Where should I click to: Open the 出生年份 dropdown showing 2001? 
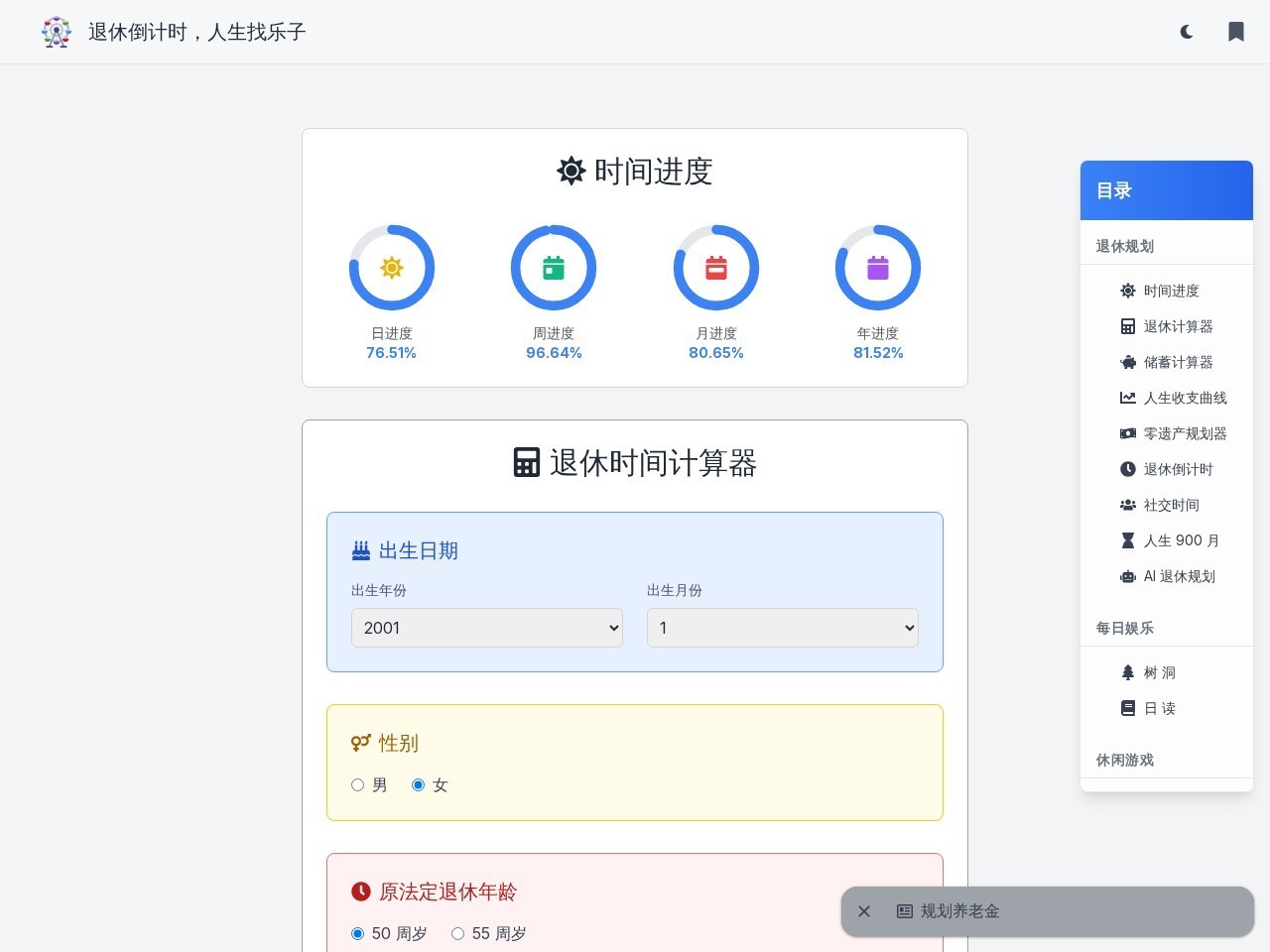tap(487, 628)
